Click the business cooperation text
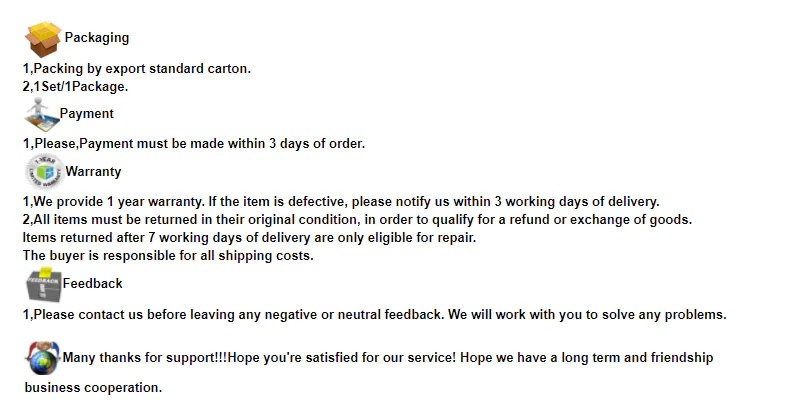The height and width of the screenshot is (418, 800). coord(93,388)
